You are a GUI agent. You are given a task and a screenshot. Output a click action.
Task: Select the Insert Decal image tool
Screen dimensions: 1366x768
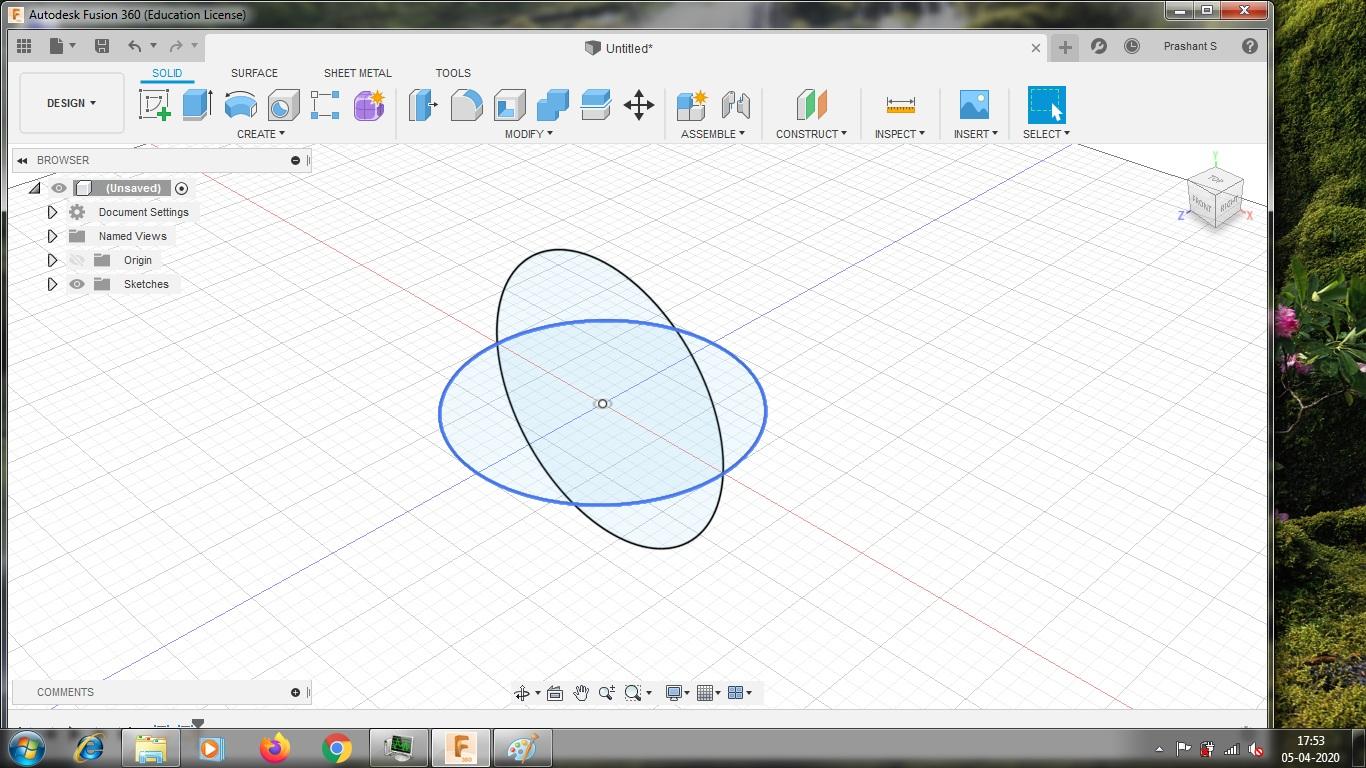[x=974, y=105]
